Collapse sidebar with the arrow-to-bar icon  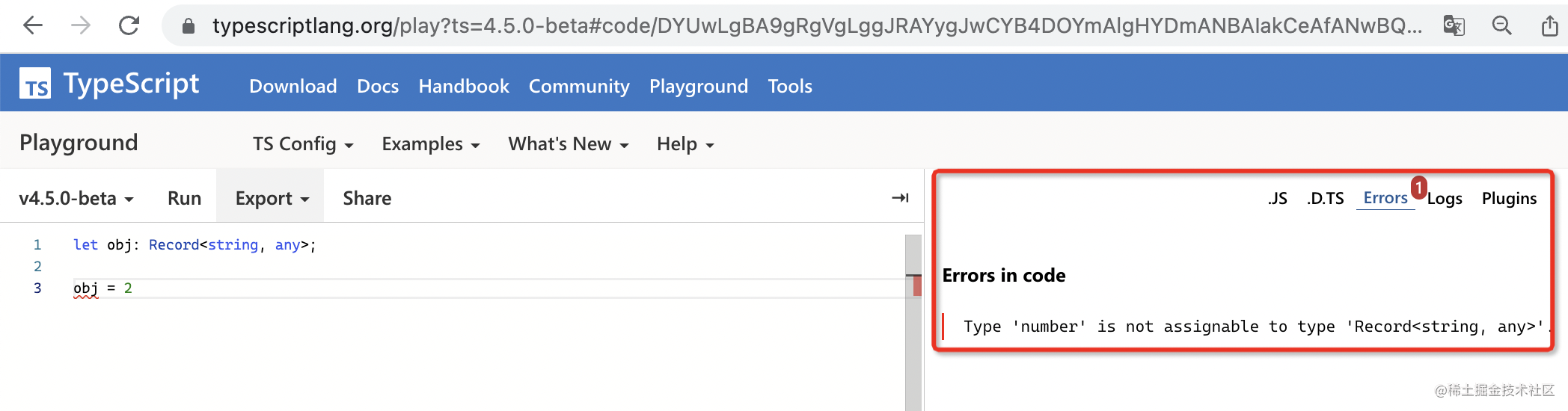[x=900, y=198]
